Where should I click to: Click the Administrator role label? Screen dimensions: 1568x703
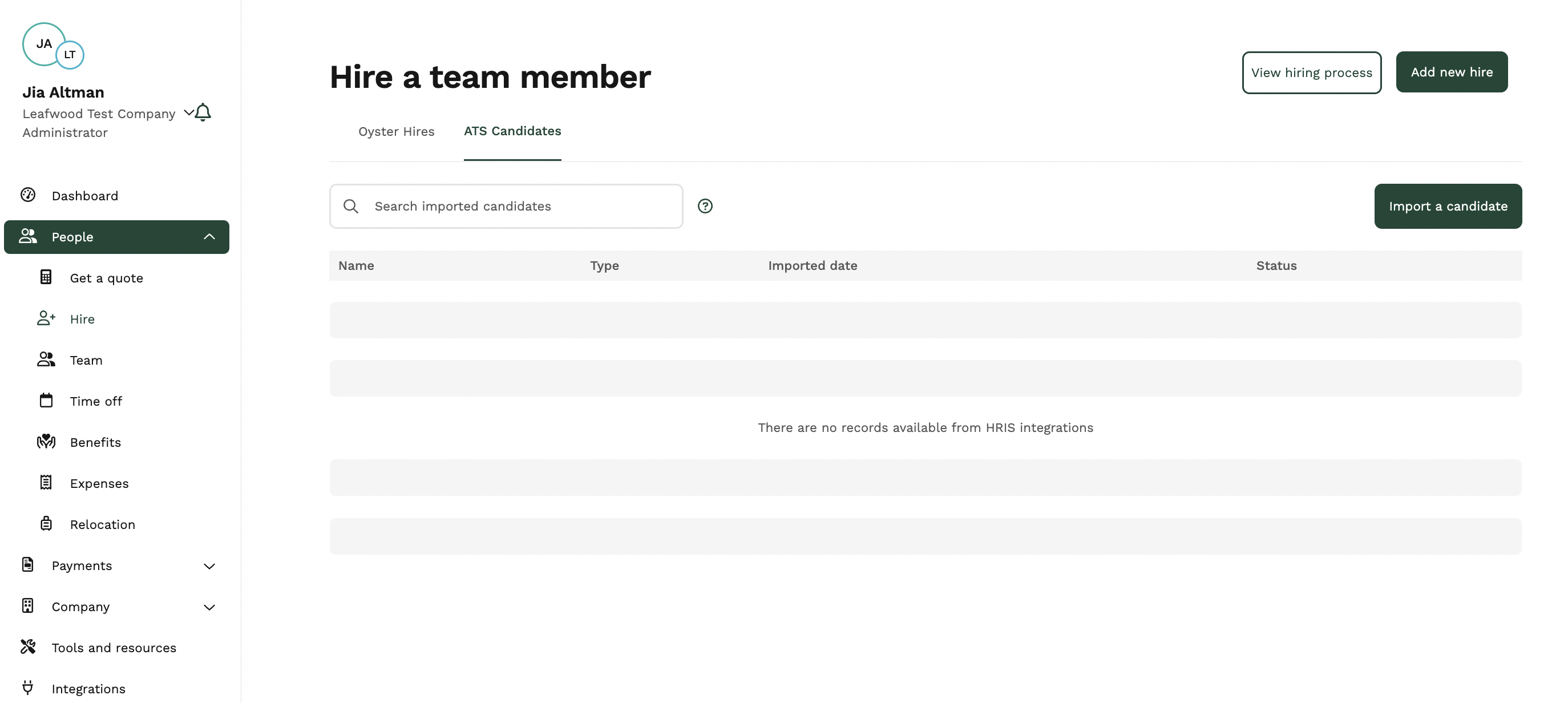click(x=65, y=133)
